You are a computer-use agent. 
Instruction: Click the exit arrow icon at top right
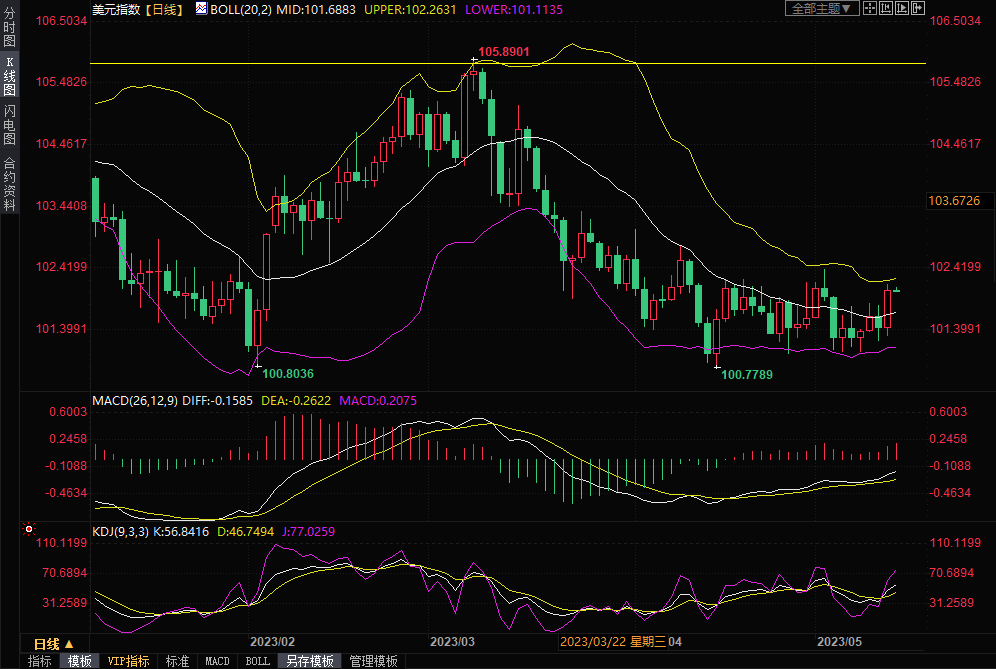click(918, 9)
